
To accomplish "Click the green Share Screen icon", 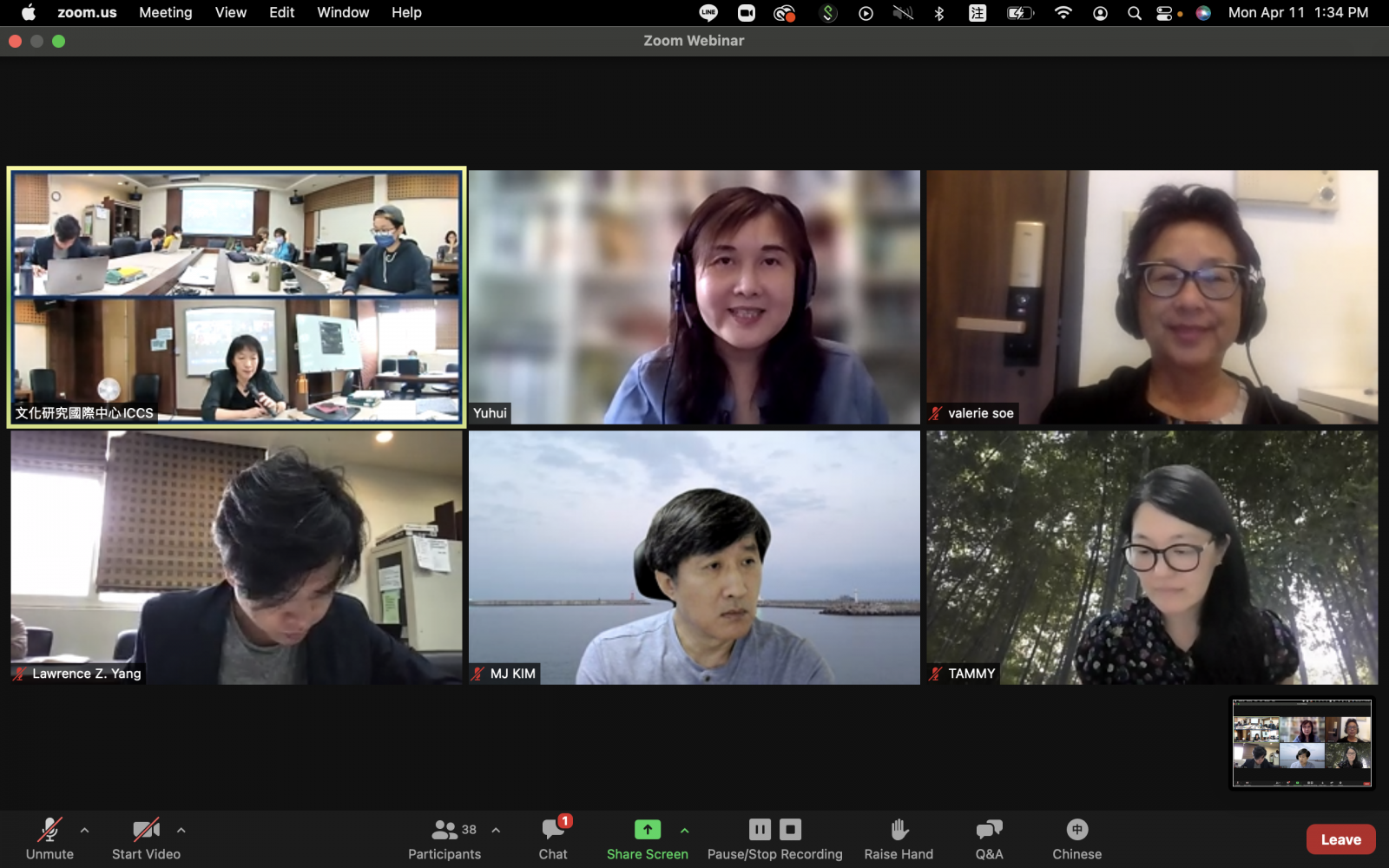I will click(648, 830).
